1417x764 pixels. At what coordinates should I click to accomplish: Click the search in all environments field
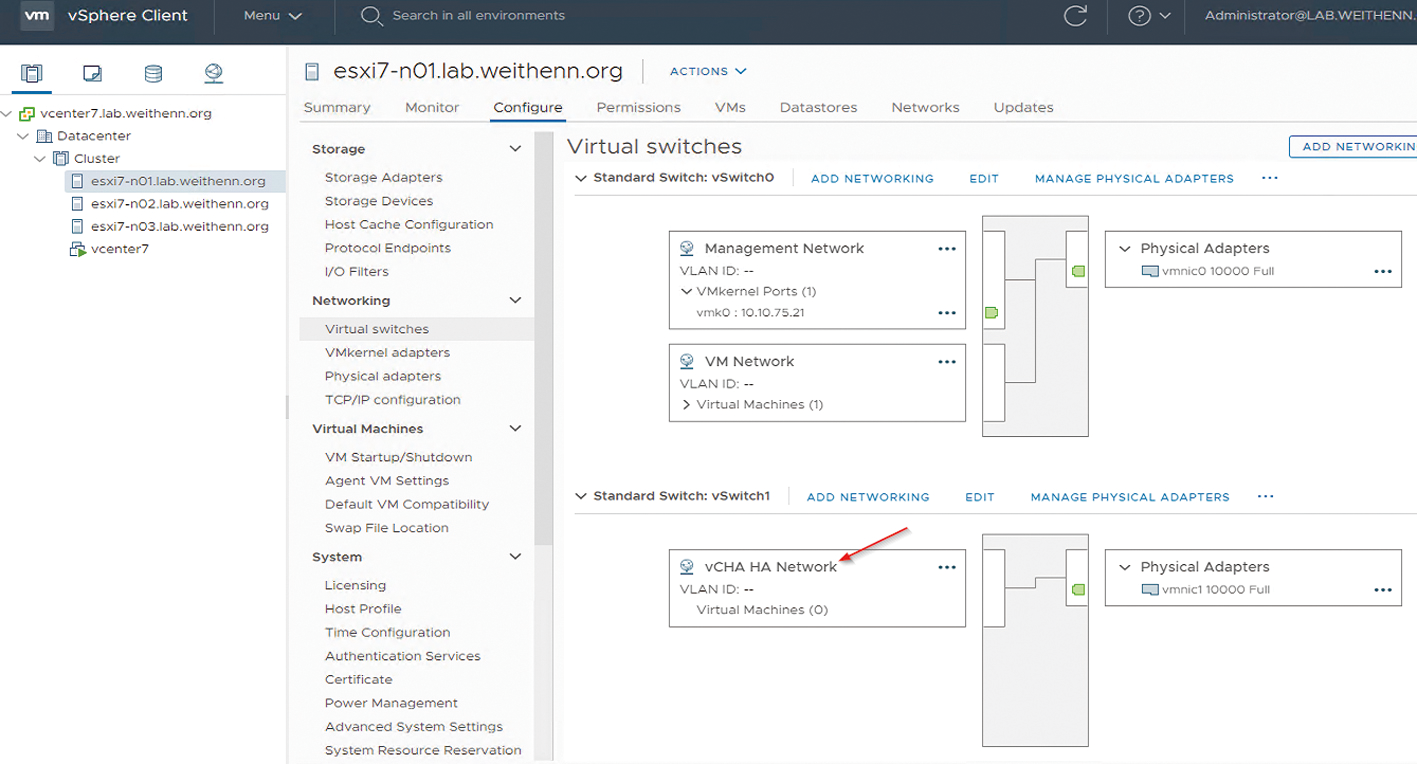[478, 16]
